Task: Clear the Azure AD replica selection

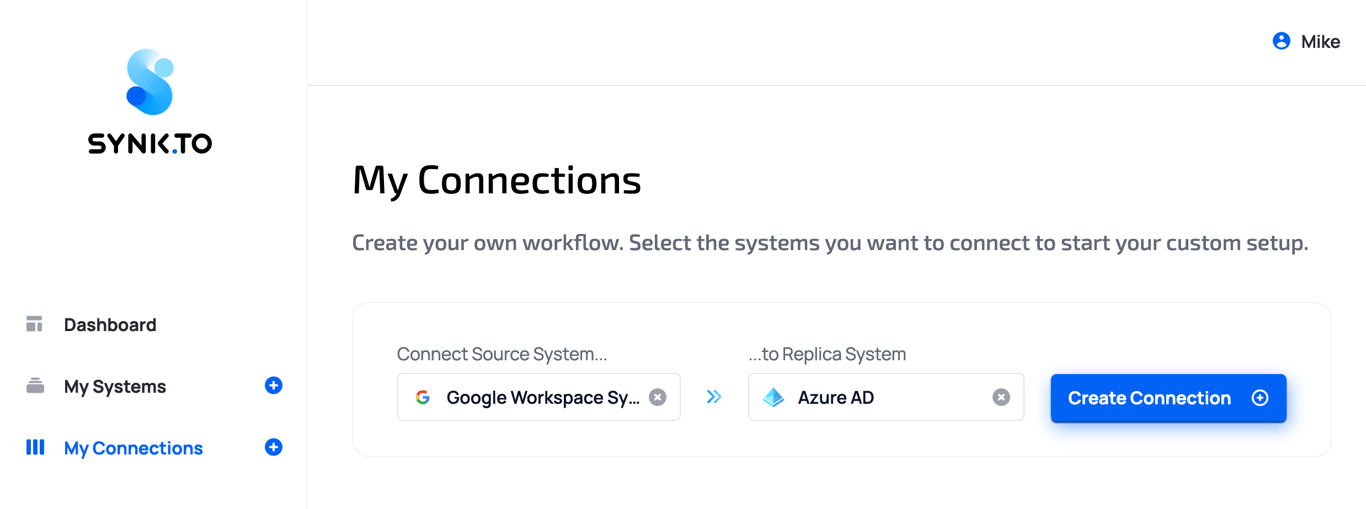Action: point(1001,397)
